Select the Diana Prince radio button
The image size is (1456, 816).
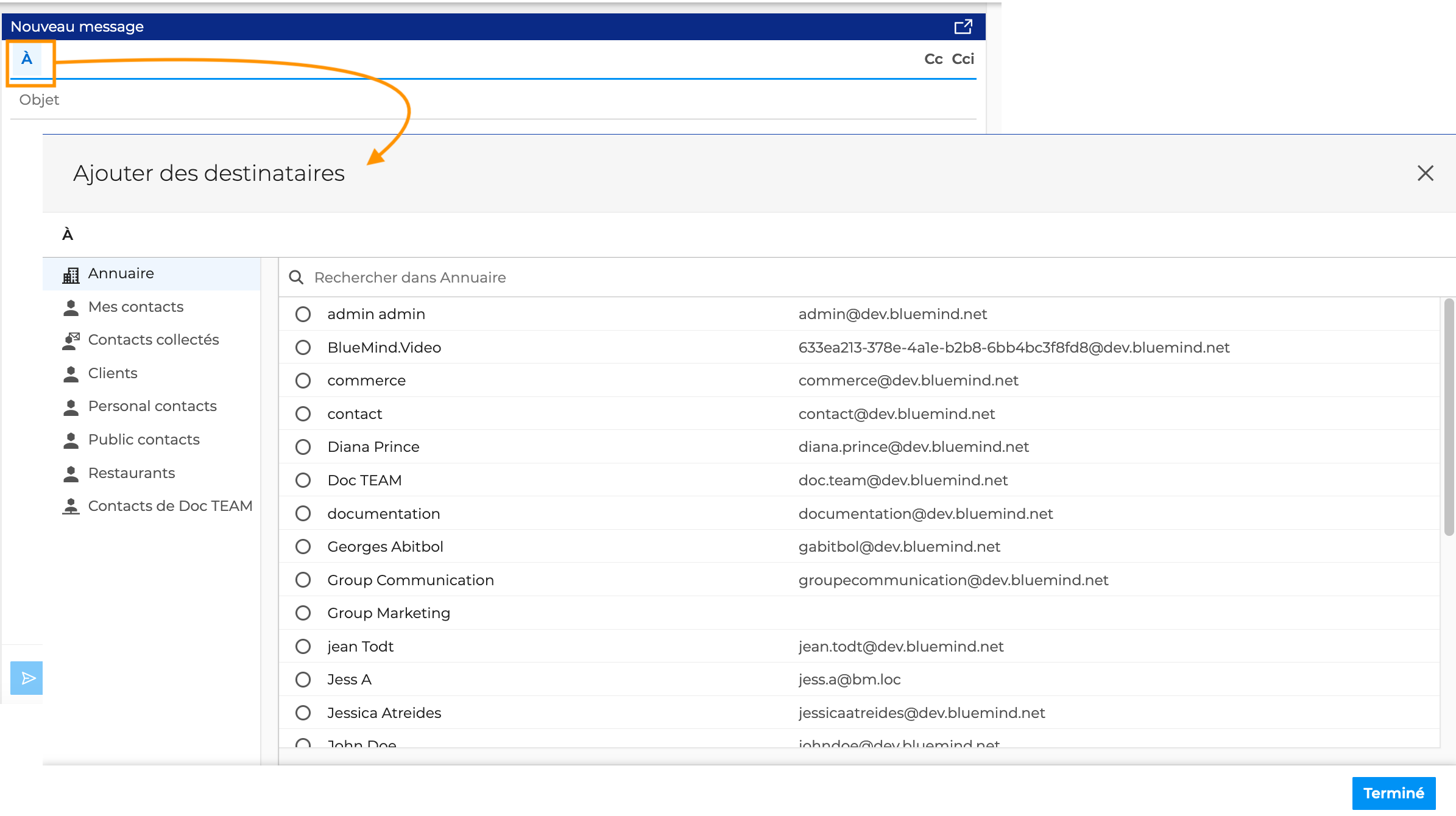pos(303,447)
